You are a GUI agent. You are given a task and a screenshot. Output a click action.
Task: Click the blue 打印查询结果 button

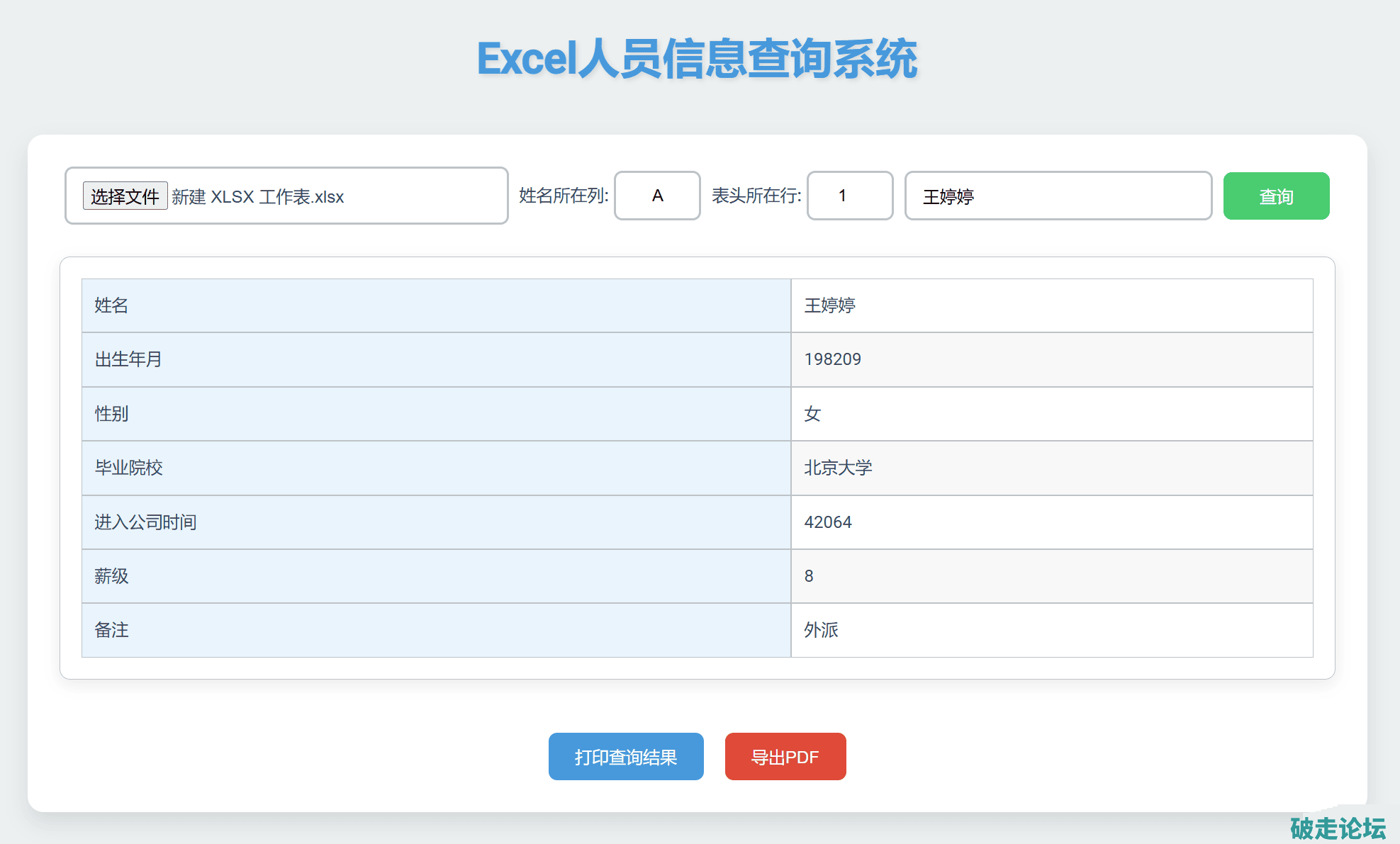click(625, 757)
